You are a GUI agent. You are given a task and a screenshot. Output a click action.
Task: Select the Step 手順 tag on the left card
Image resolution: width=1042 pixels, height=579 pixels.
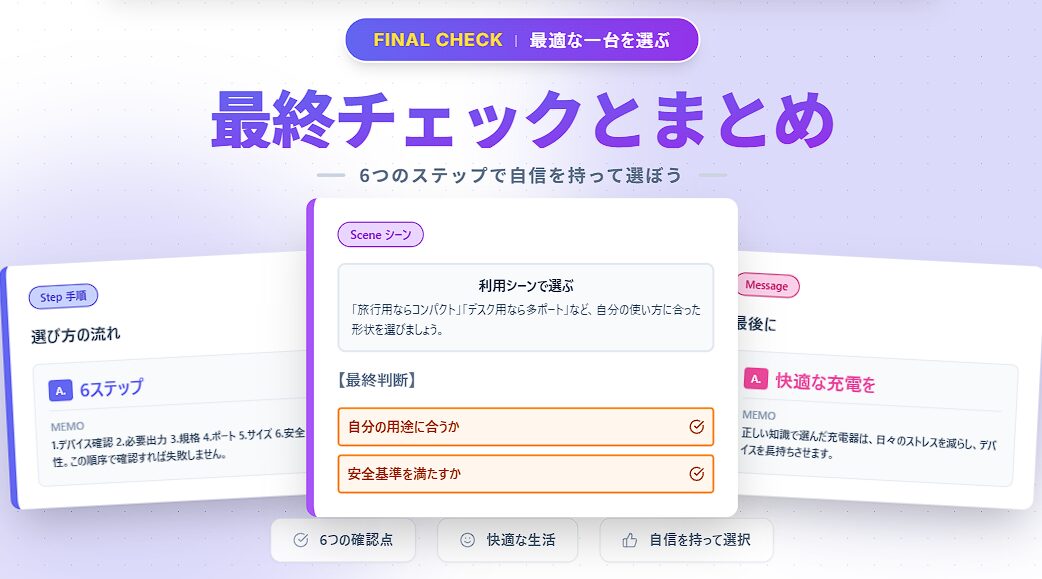64,296
